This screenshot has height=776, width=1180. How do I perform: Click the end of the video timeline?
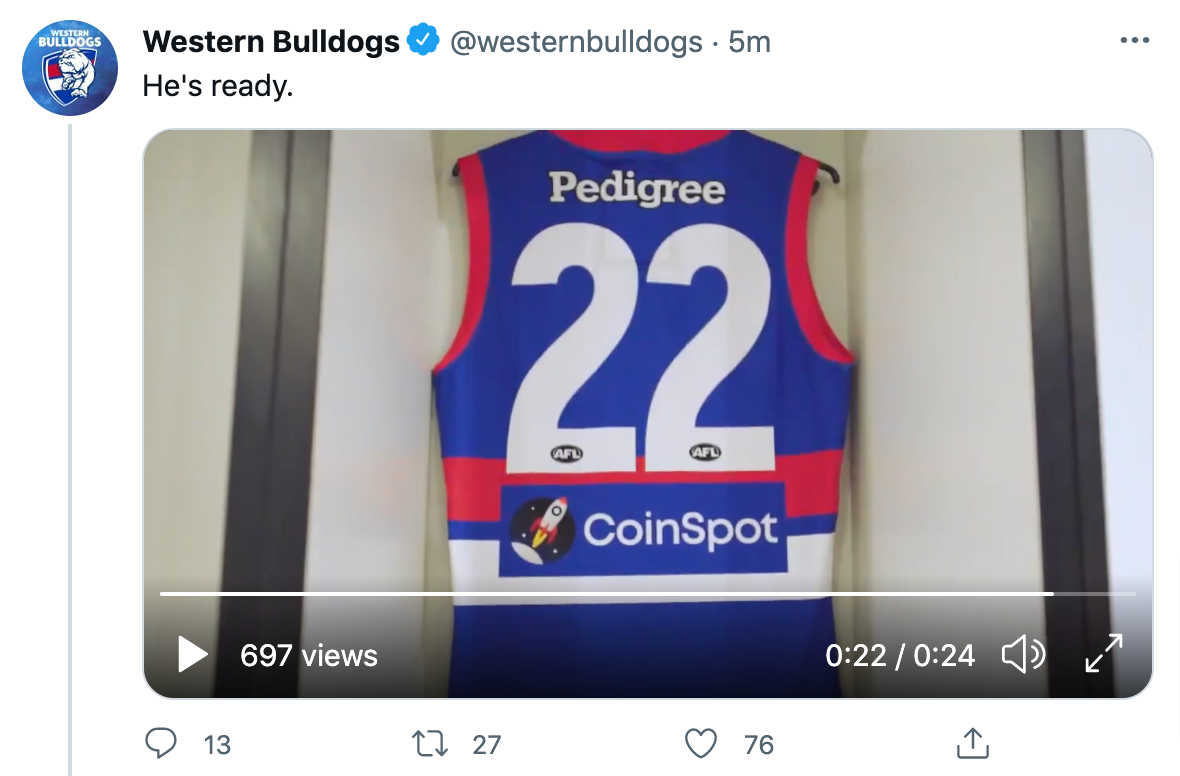1133,594
